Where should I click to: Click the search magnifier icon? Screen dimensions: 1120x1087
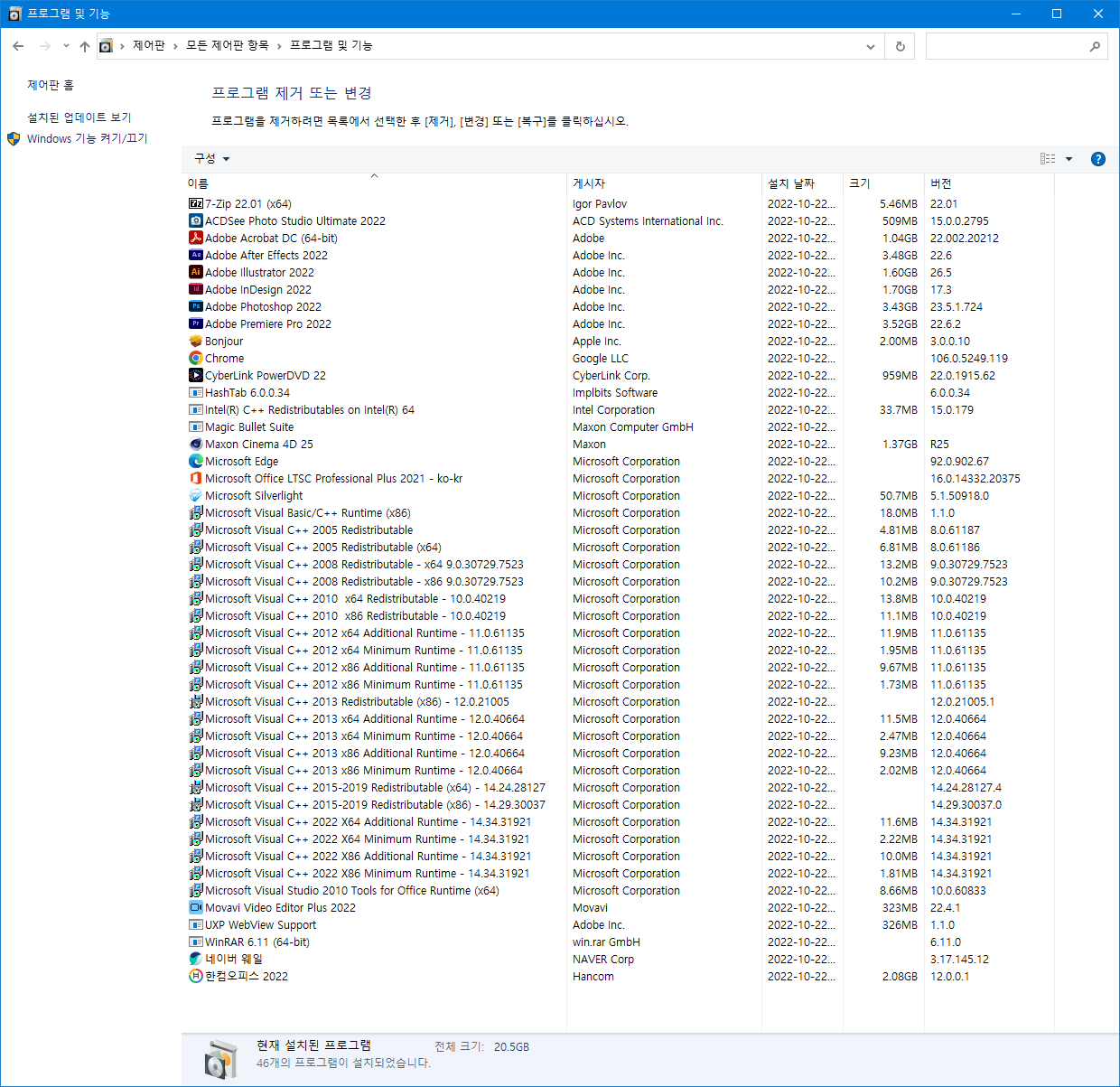pyautogui.click(x=1095, y=46)
